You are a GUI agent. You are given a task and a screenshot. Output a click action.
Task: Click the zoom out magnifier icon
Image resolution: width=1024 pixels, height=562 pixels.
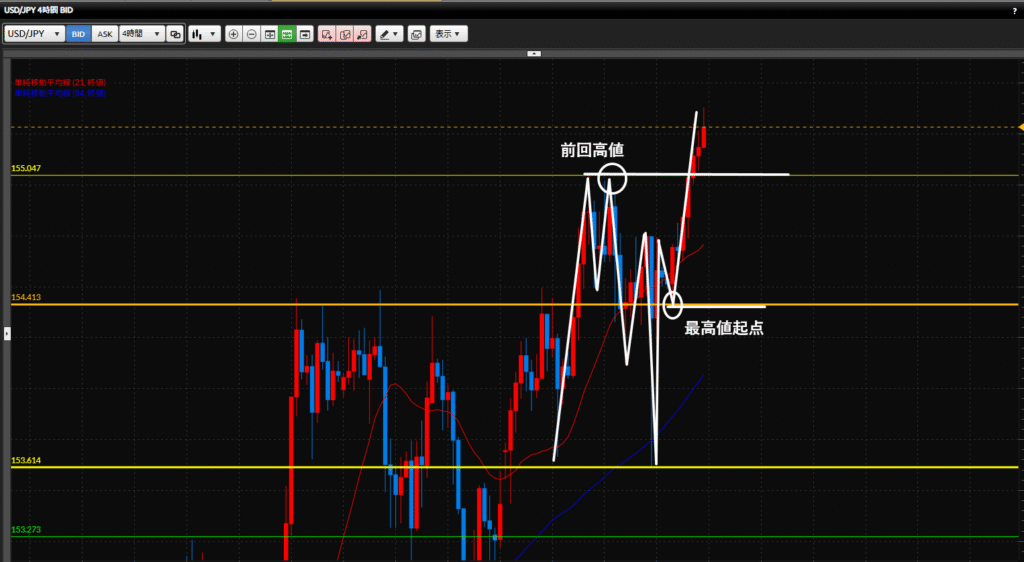pyautogui.click(x=252, y=34)
